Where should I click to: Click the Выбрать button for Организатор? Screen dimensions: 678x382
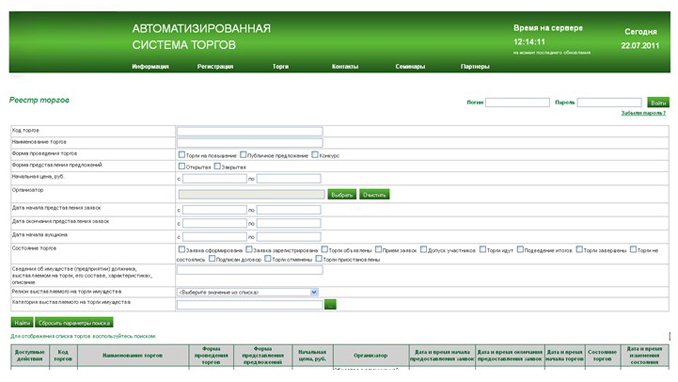(342, 195)
